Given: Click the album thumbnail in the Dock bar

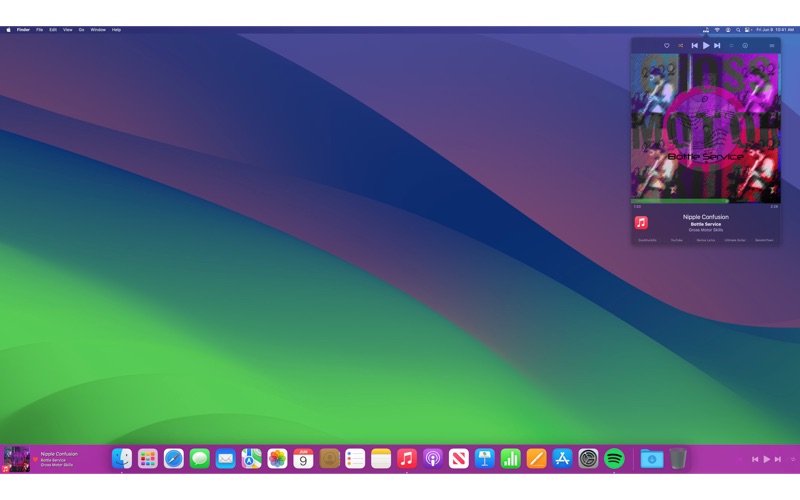Looking at the screenshot, I should pyautogui.click(x=16, y=459).
